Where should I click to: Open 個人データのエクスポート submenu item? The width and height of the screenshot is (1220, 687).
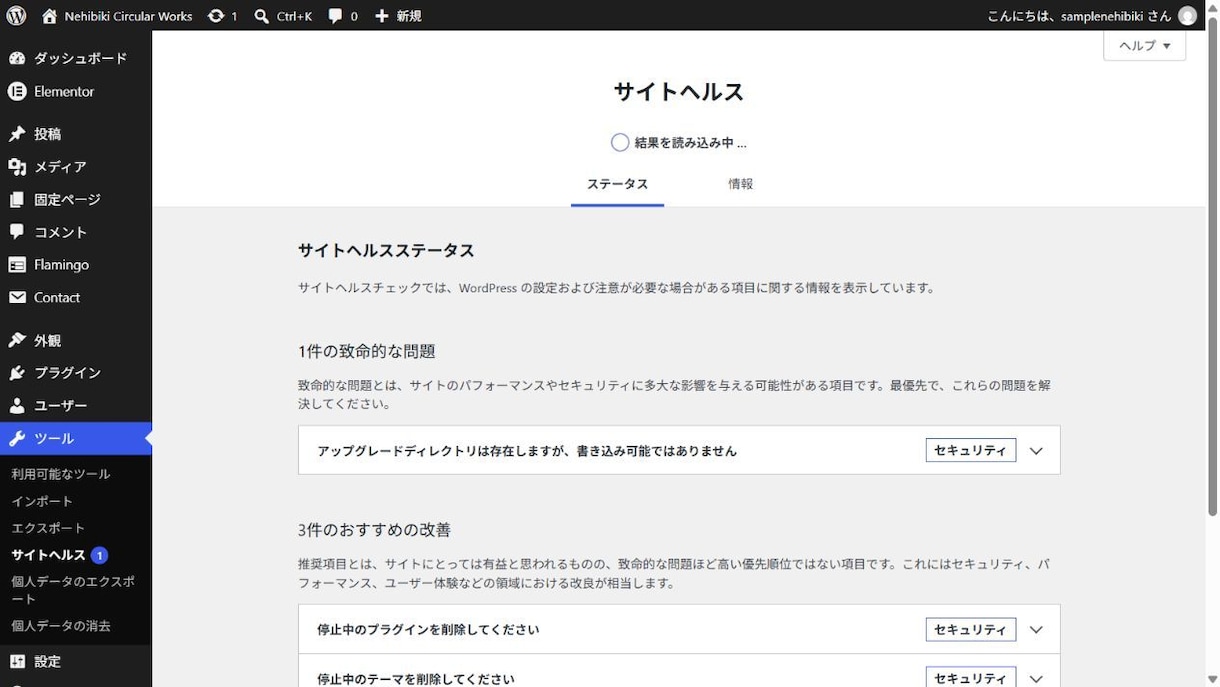(72, 590)
